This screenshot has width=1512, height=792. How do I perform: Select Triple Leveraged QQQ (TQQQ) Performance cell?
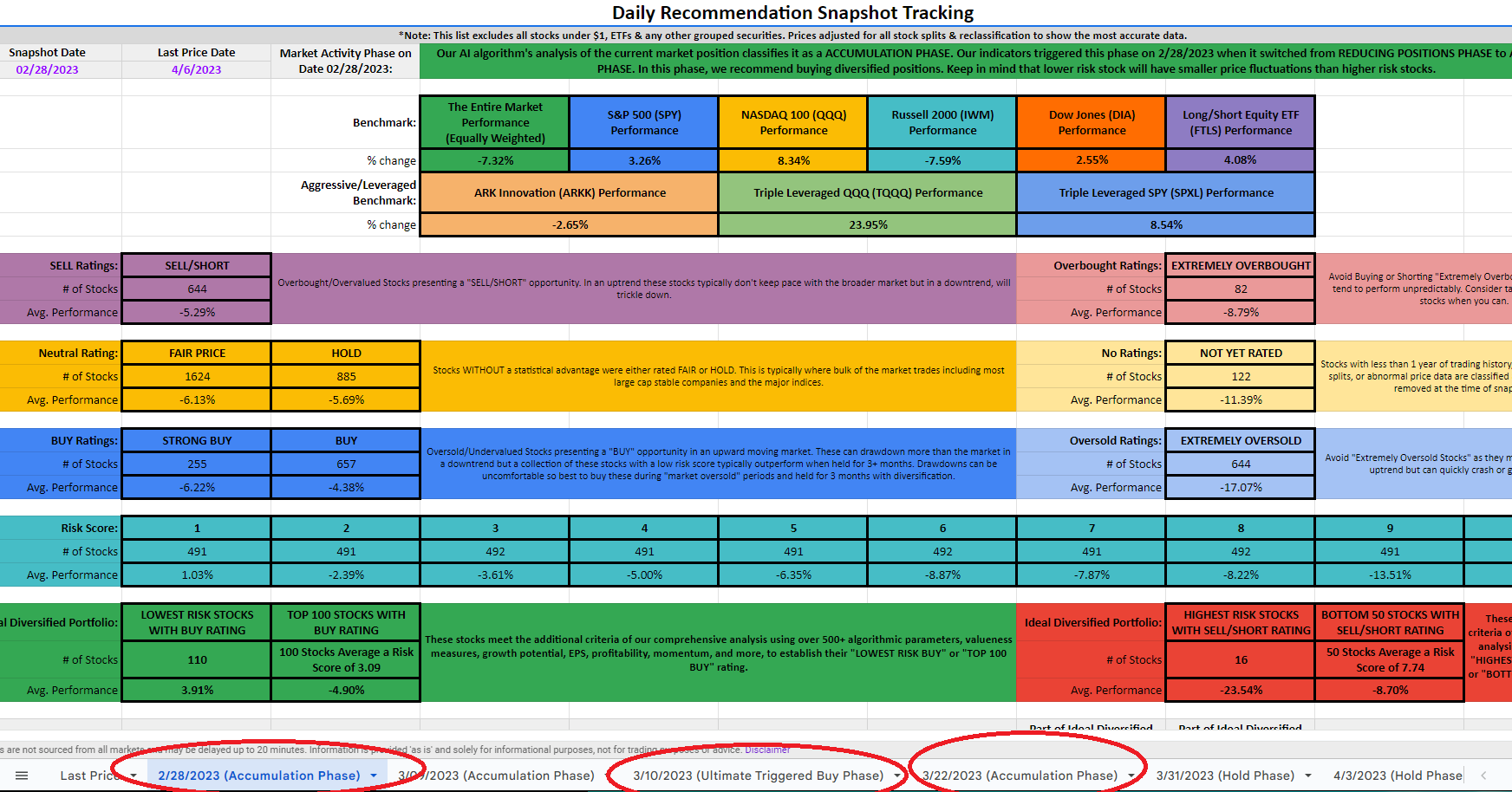tap(868, 192)
